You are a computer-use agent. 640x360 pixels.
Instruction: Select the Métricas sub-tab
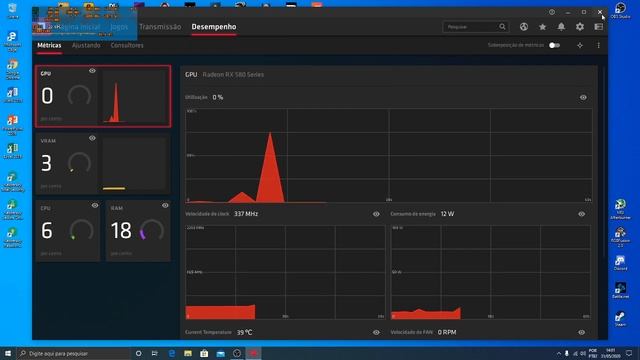(49, 45)
